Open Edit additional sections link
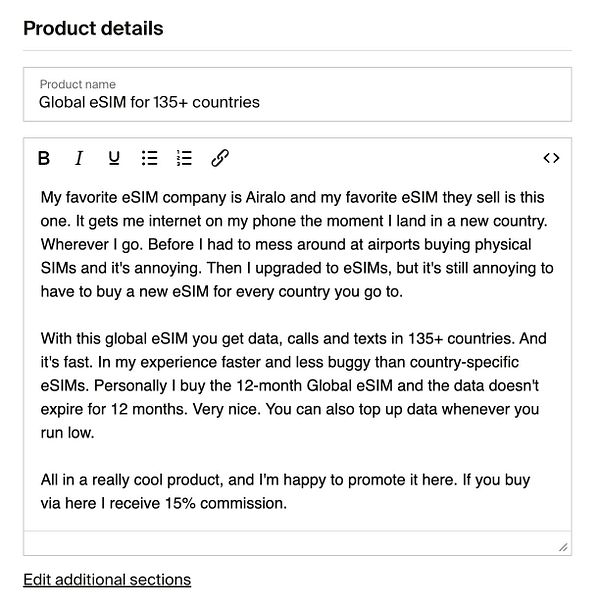 click(107, 580)
